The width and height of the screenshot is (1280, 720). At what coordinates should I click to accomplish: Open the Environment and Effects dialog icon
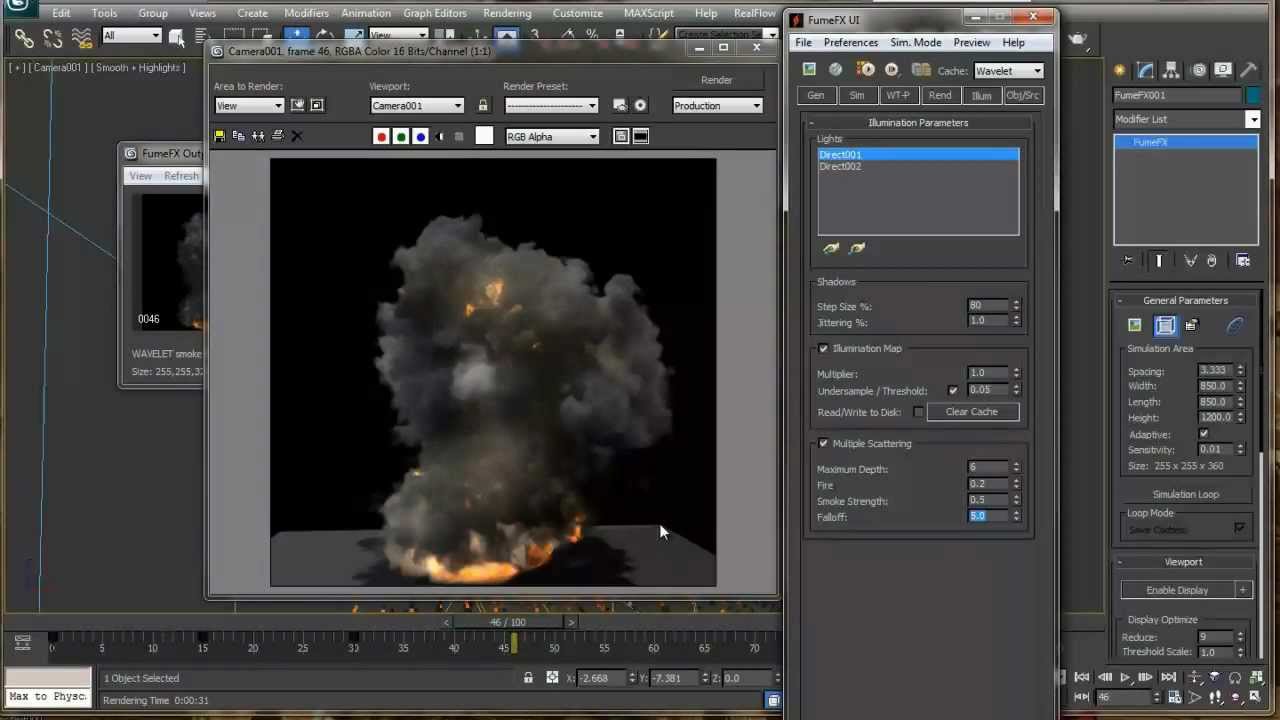640,105
